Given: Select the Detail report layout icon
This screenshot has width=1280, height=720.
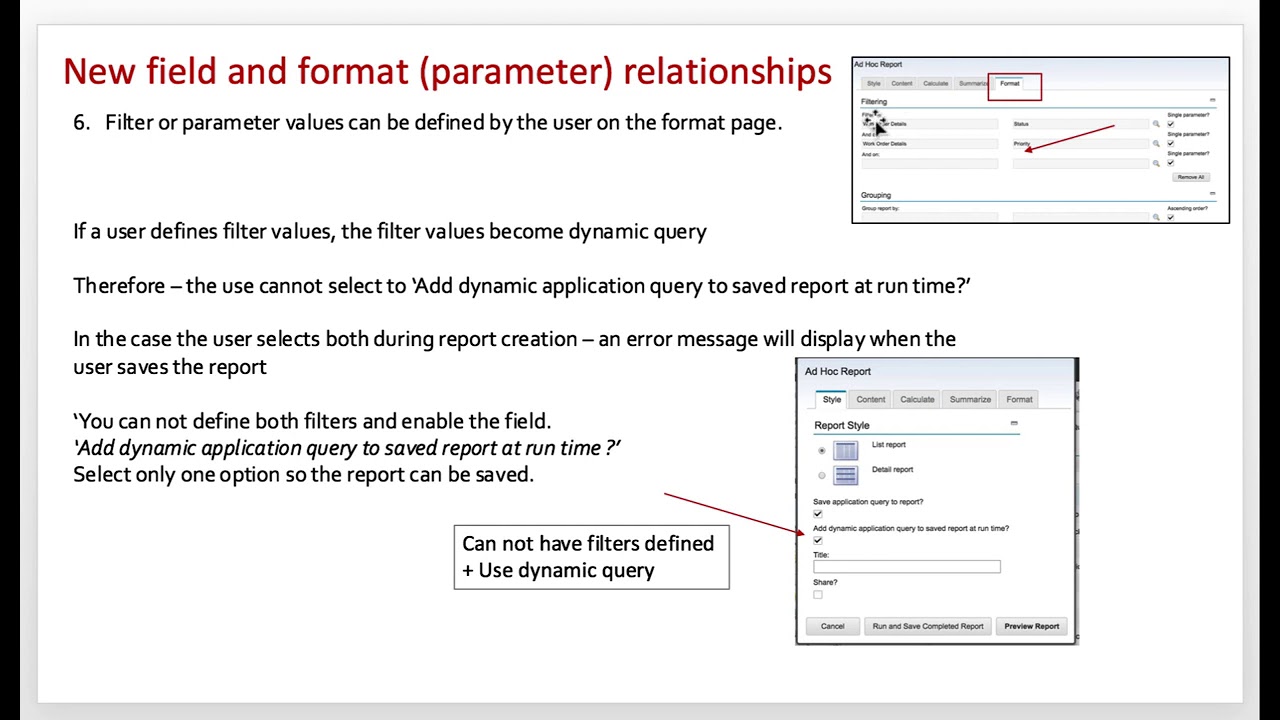Looking at the screenshot, I should pyautogui.click(x=845, y=475).
